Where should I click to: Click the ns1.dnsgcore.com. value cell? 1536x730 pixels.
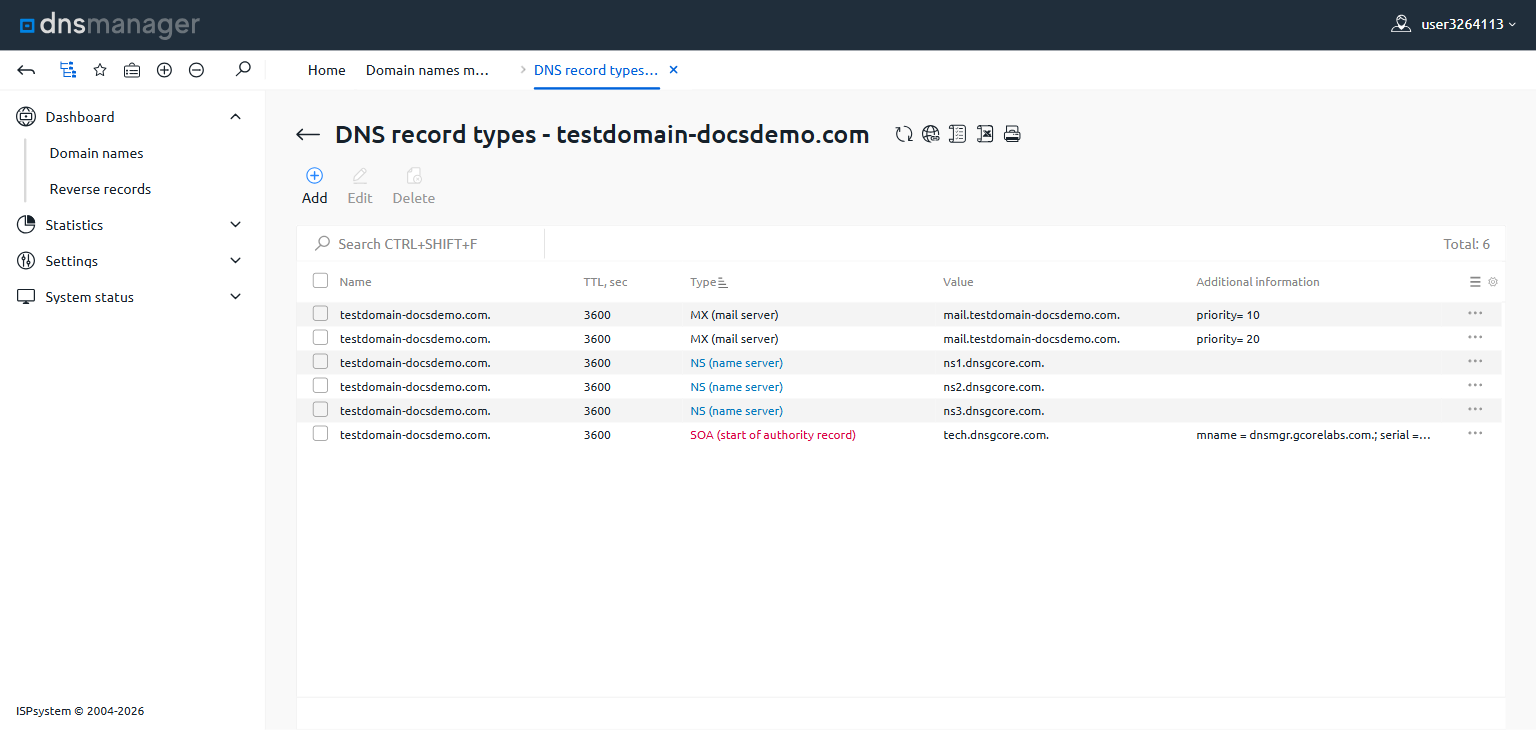pos(994,363)
